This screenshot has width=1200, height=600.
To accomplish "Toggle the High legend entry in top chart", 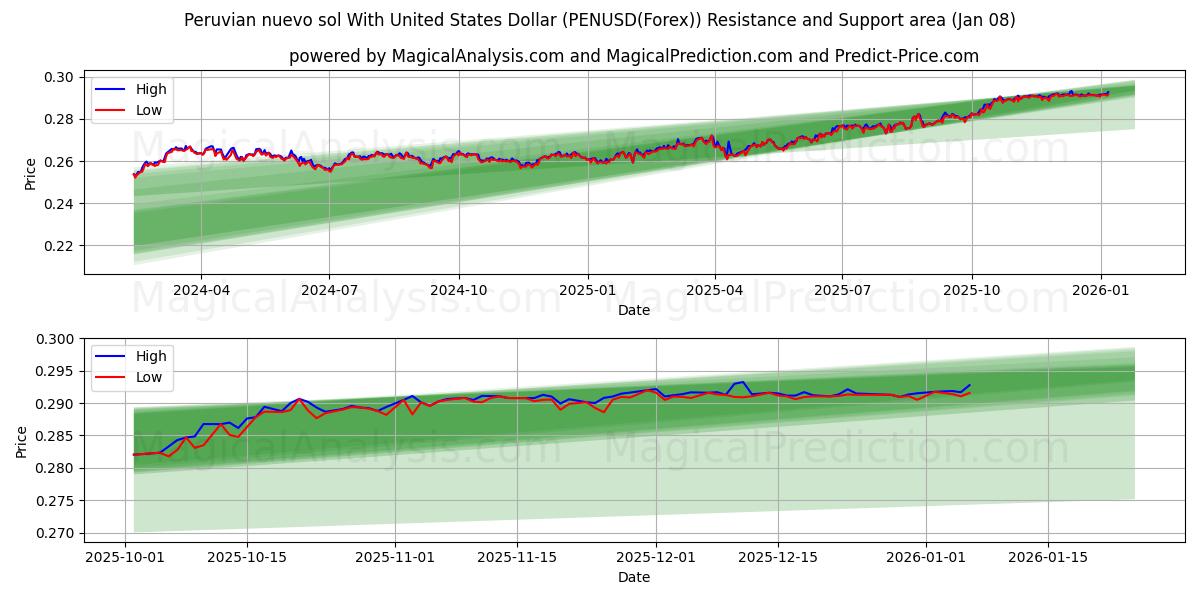I will (x=140, y=89).
